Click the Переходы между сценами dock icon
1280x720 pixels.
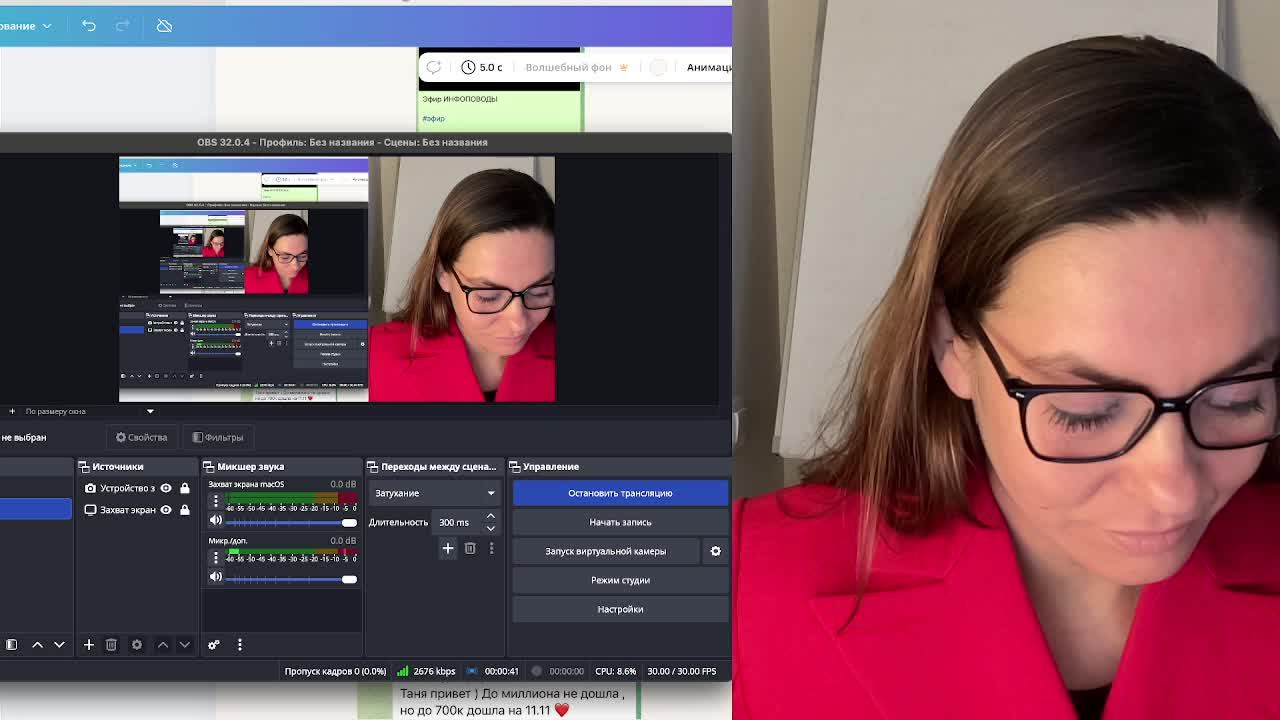(x=372, y=466)
